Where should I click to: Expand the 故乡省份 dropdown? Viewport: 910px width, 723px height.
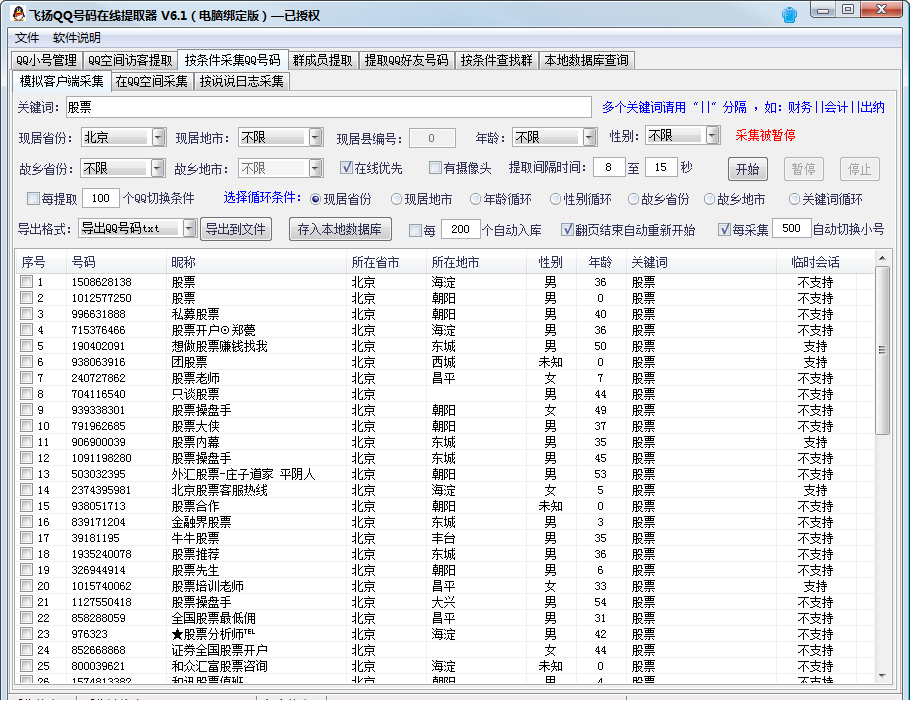157,168
